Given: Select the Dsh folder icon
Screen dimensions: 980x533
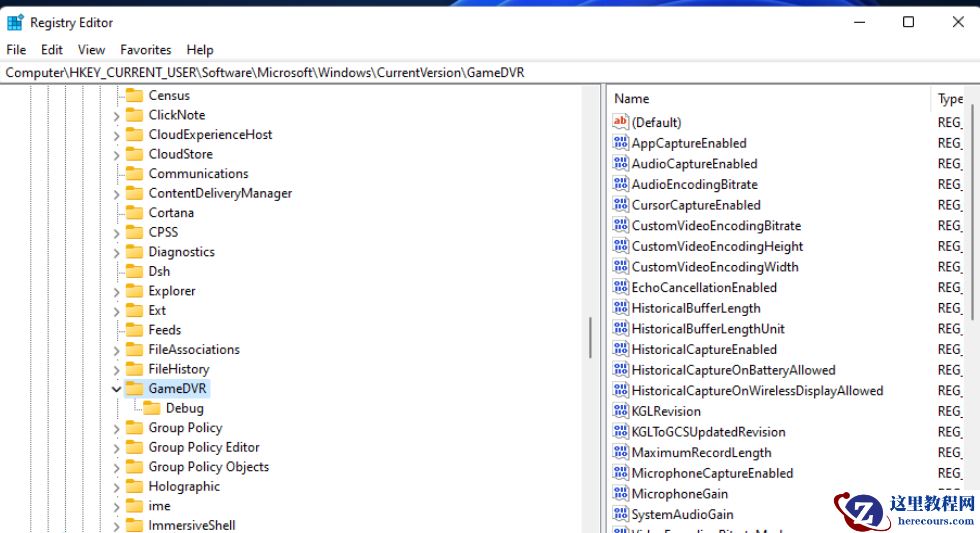Looking at the screenshot, I should point(134,271).
